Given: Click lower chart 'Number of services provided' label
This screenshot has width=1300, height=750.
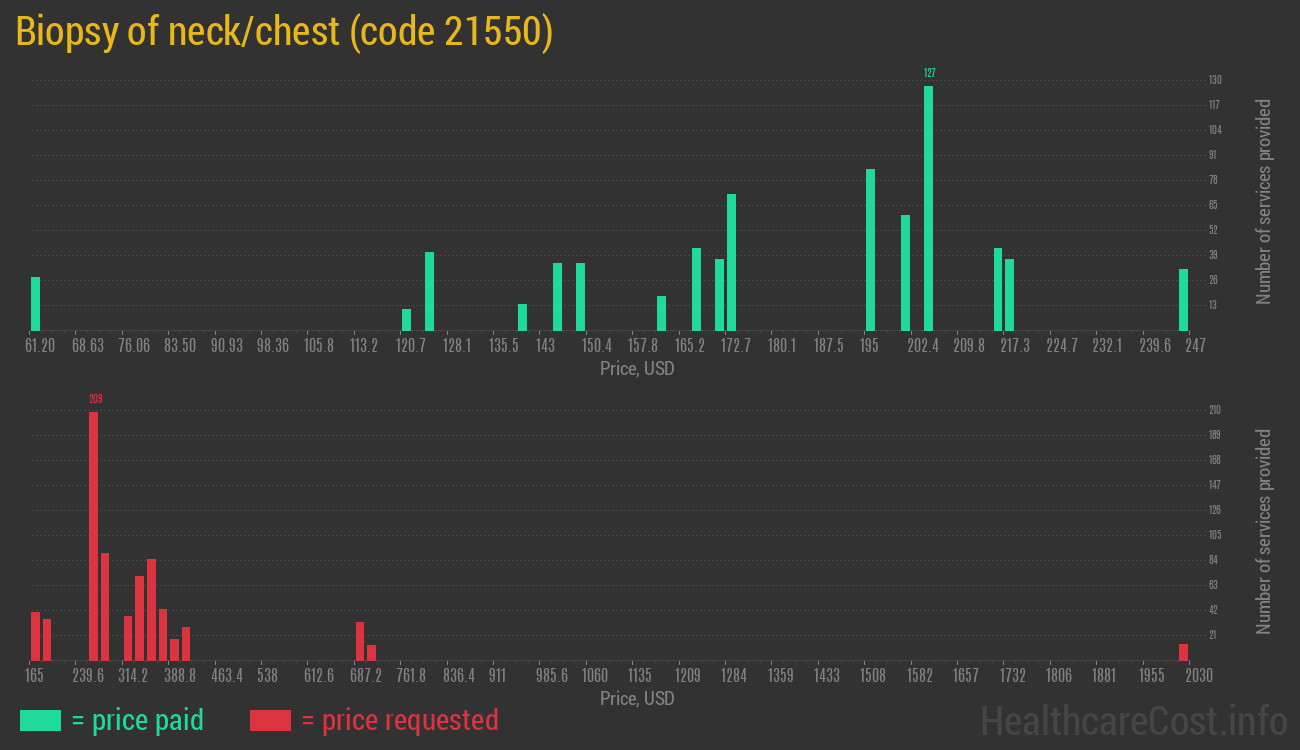Looking at the screenshot, I should (1264, 532).
